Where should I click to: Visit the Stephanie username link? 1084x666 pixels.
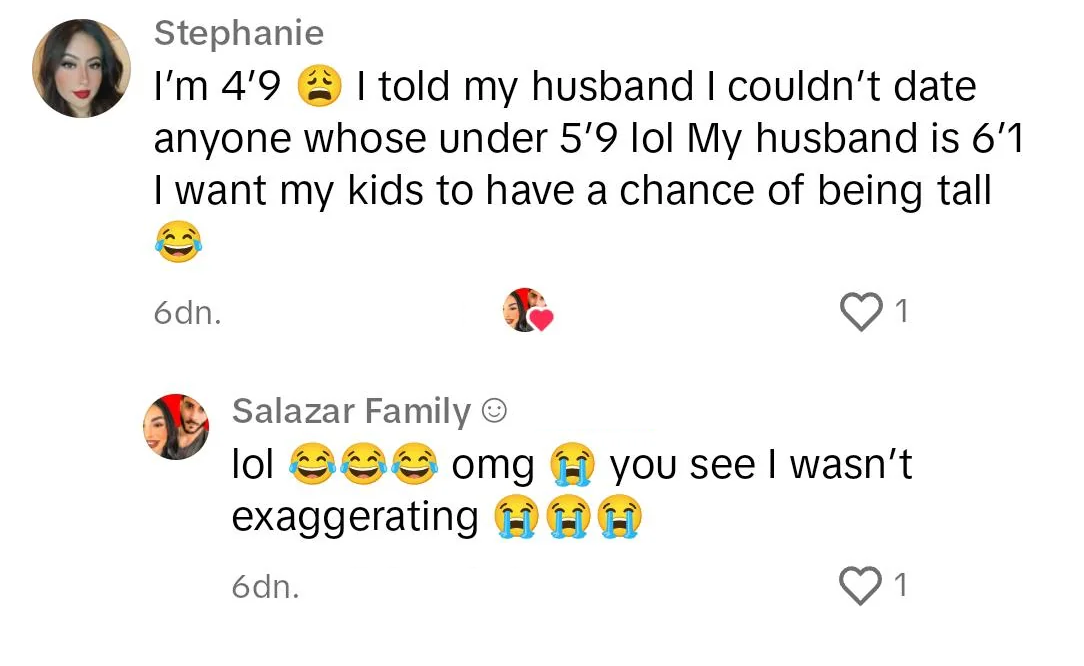(x=239, y=33)
